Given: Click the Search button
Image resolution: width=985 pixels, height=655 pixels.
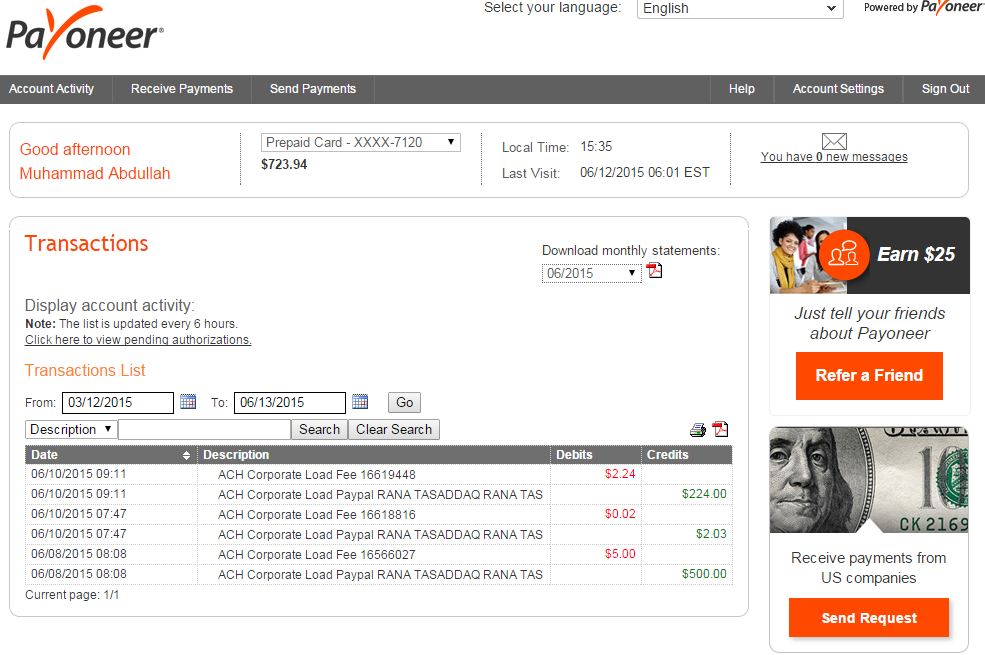Looking at the screenshot, I should click(x=319, y=430).
